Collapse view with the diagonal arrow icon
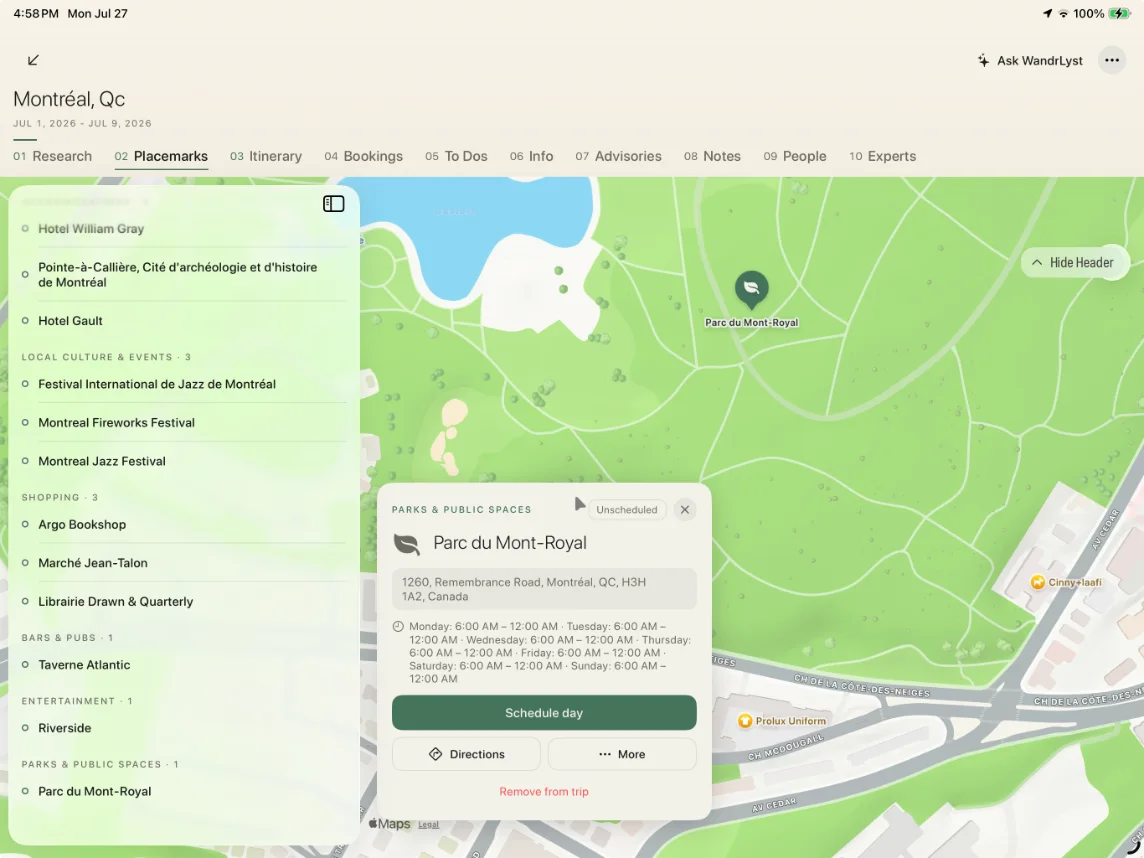The height and width of the screenshot is (858, 1144). [x=33, y=60]
